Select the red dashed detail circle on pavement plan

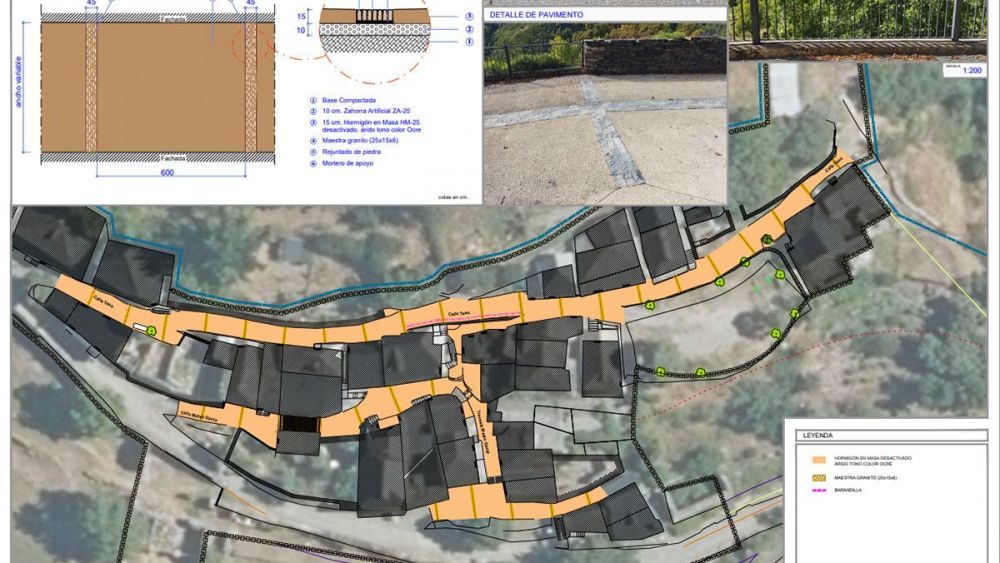(252, 48)
